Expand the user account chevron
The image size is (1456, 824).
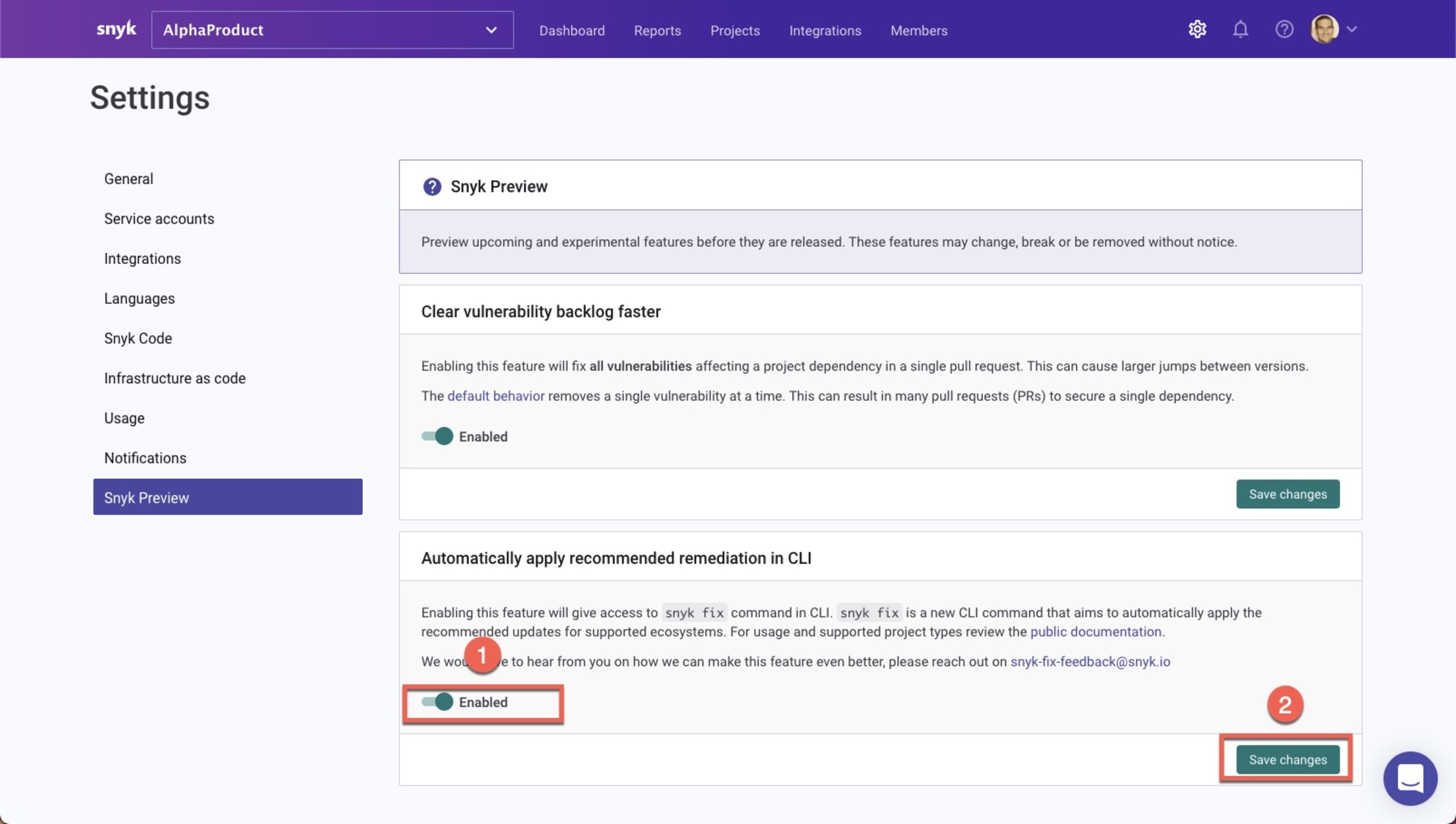pos(1352,29)
